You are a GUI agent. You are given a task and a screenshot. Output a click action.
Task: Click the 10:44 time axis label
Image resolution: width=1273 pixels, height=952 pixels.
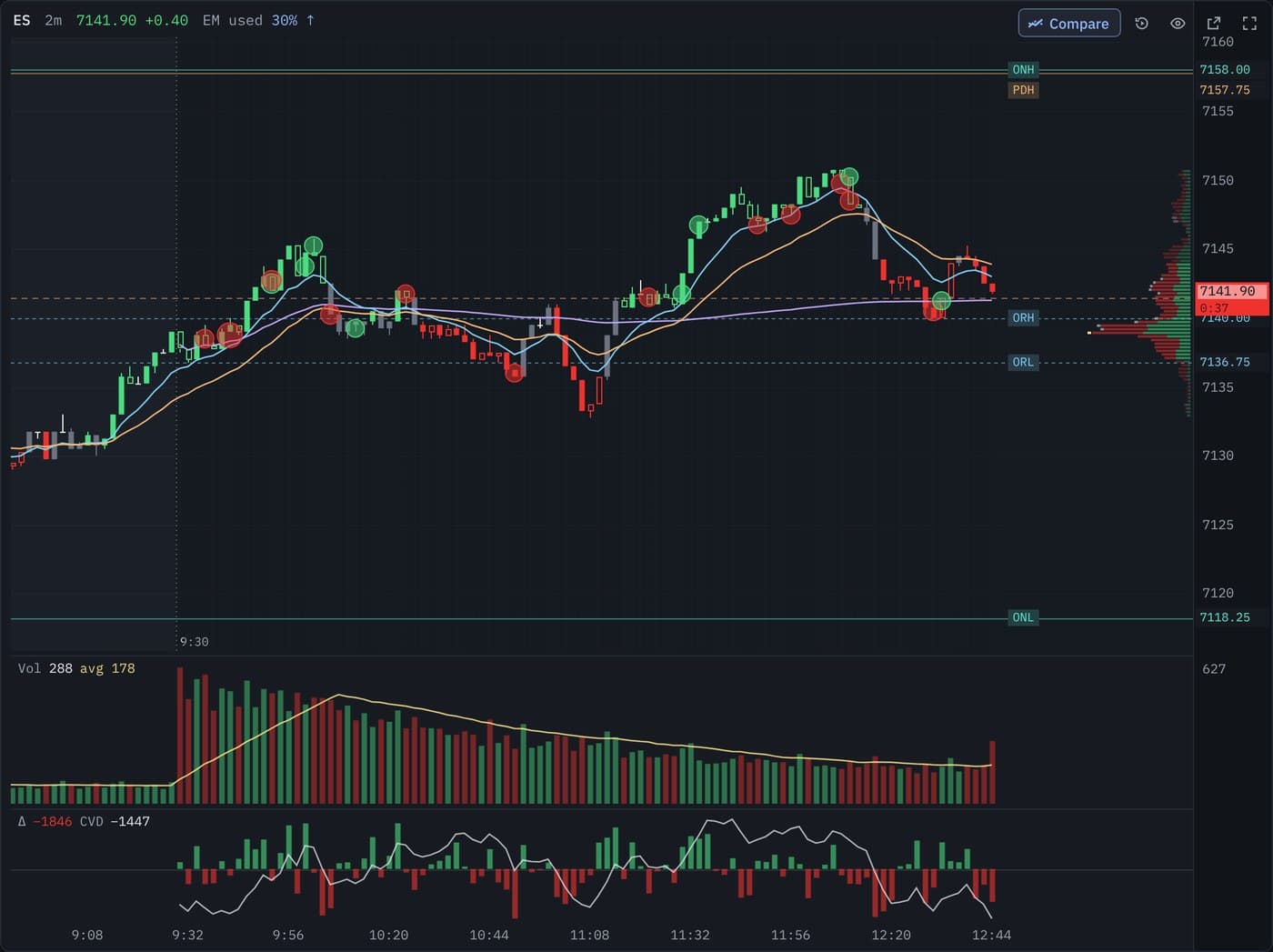coord(489,935)
